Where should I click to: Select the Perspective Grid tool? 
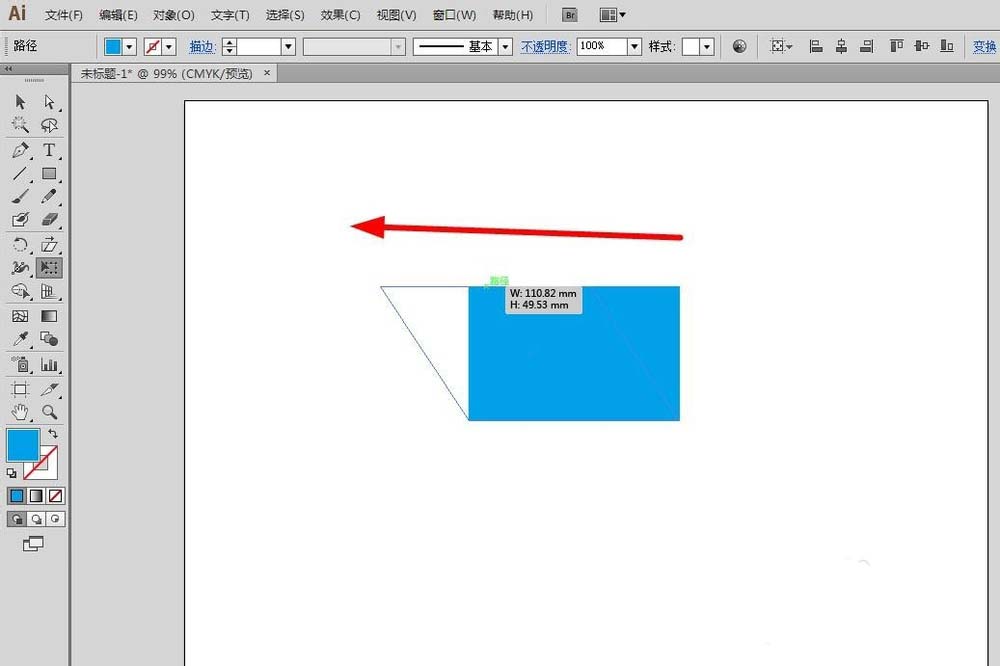click(x=48, y=292)
